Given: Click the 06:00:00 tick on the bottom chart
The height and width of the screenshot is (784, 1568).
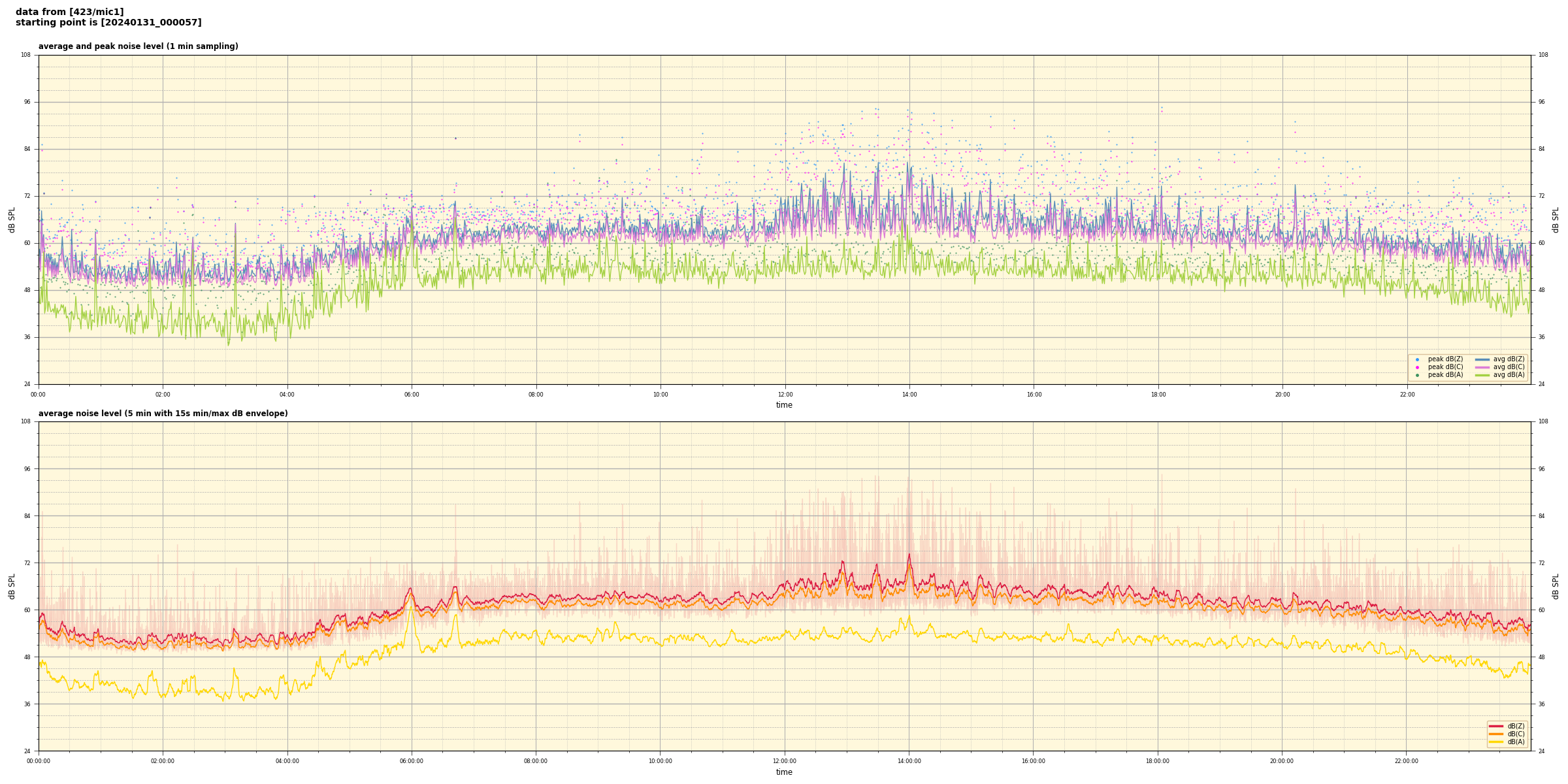Looking at the screenshot, I should [412, 761].
